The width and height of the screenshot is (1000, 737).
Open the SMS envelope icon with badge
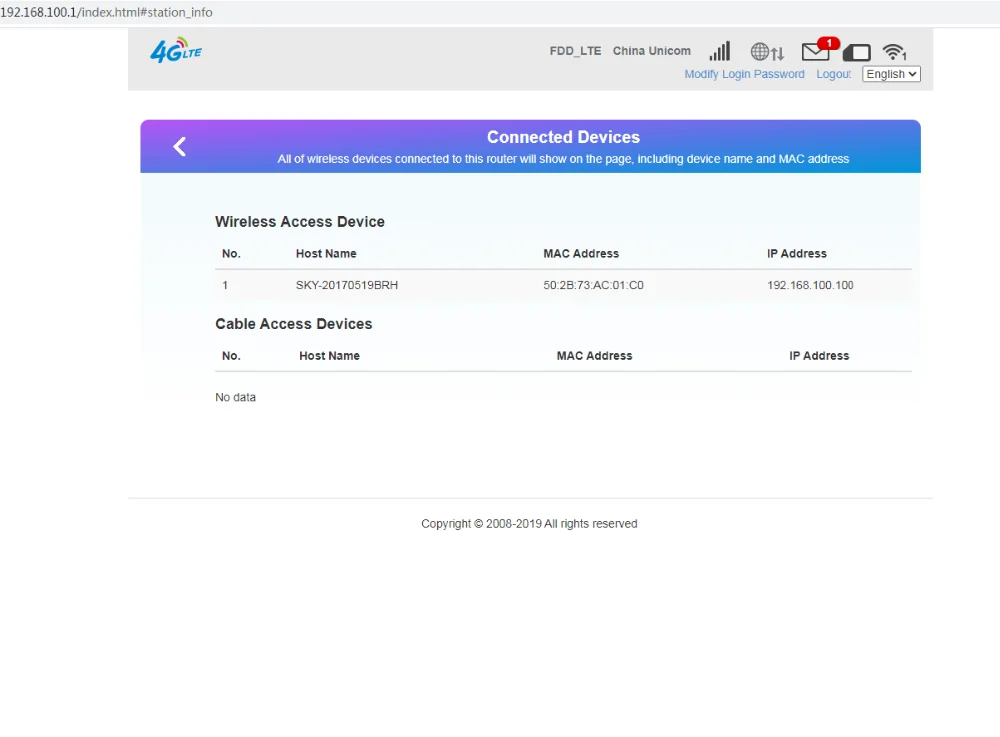pos(819,50)
